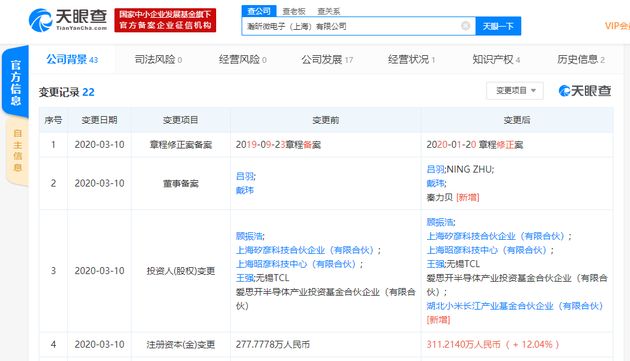Switch to the 查老板 search tab
This screenshot has height=361, width=630.
[x=294, y=11]
